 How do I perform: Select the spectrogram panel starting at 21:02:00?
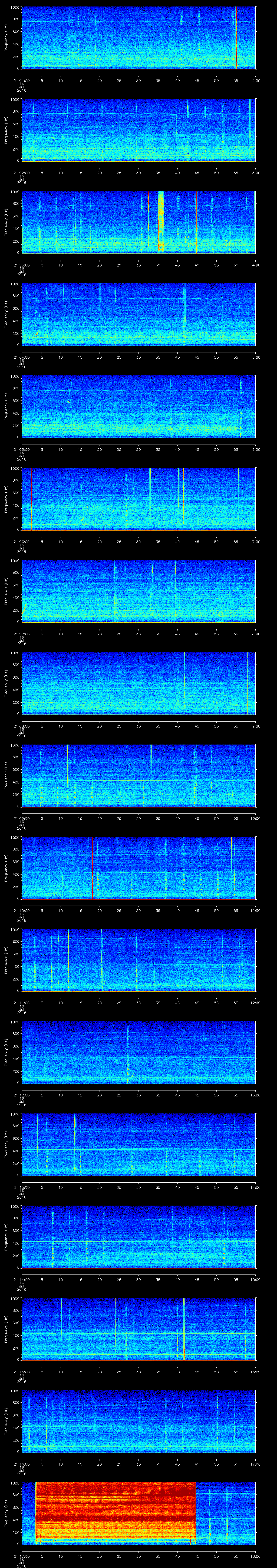tap(139, 130)
